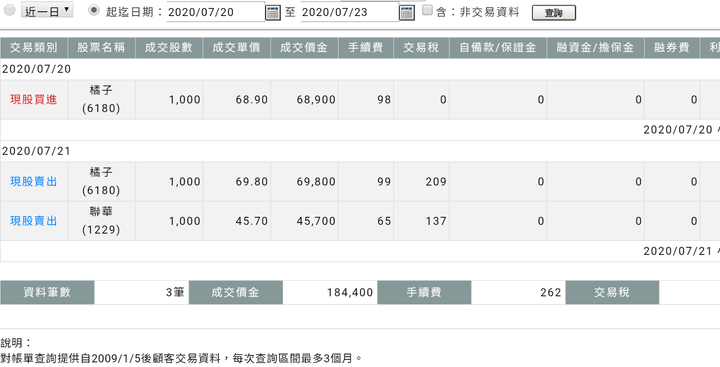
Task: Click 橘子 (6180) in the sell row
Action: 101,181
